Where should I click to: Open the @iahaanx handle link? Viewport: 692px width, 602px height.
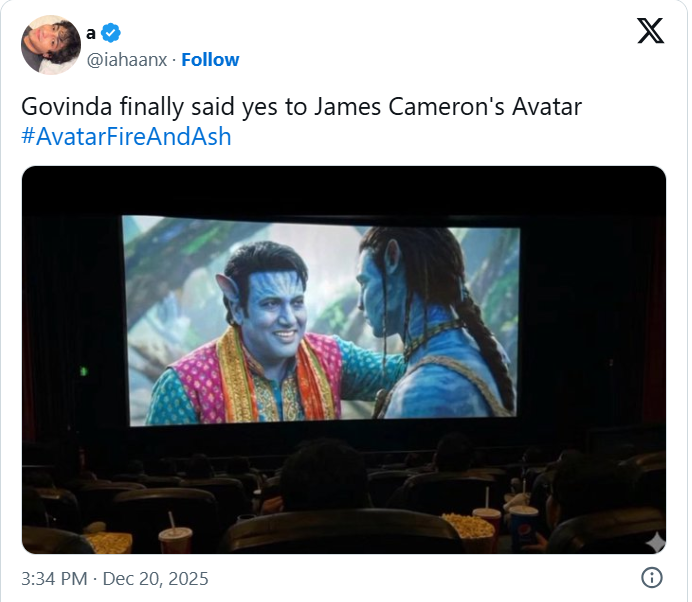127,60
